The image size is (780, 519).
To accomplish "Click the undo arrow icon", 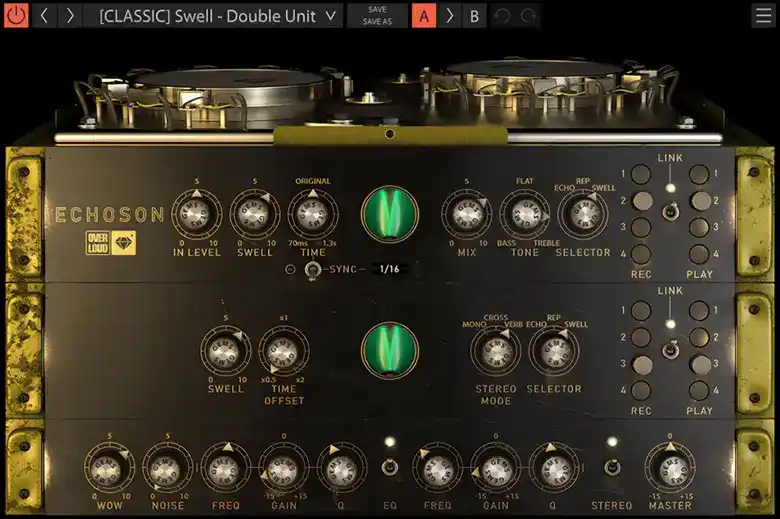I will tap(502, 15).
